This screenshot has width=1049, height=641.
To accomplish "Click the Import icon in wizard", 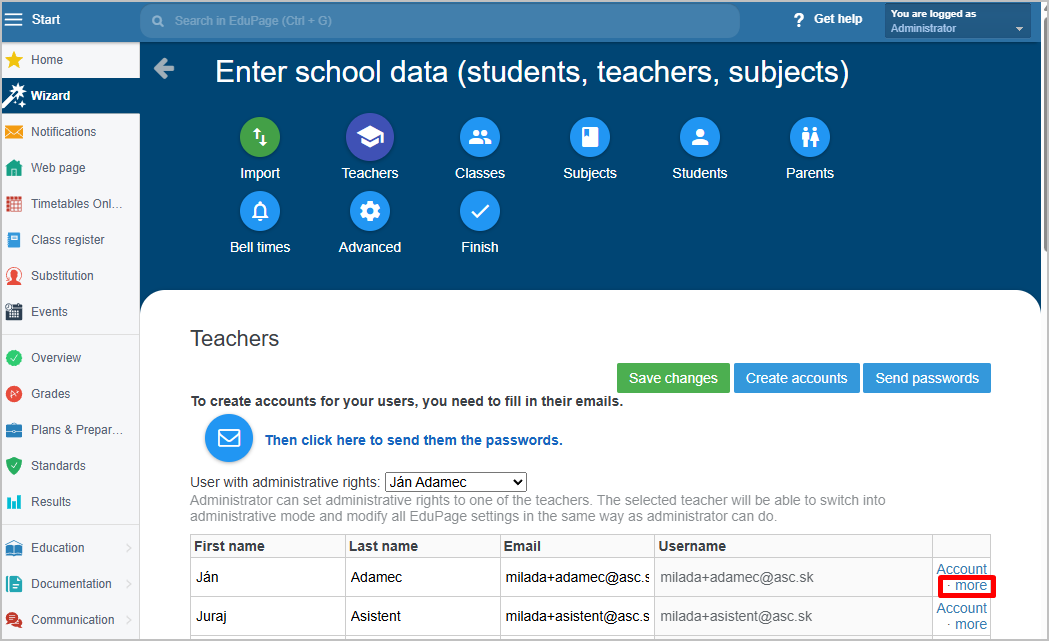I will tap(260, 138).
